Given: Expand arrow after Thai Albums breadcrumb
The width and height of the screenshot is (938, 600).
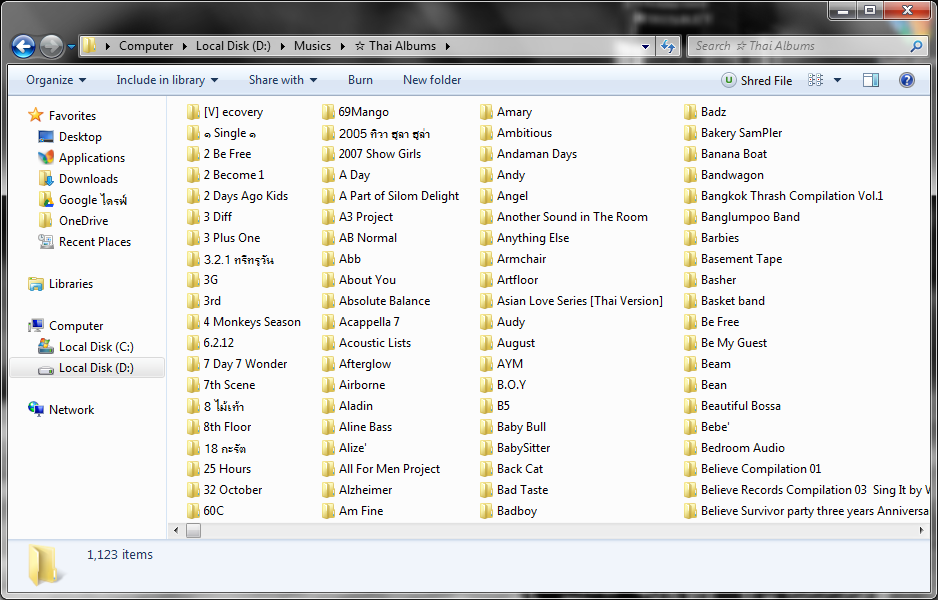Looking at the screenshot, I should tap(447, 46).
